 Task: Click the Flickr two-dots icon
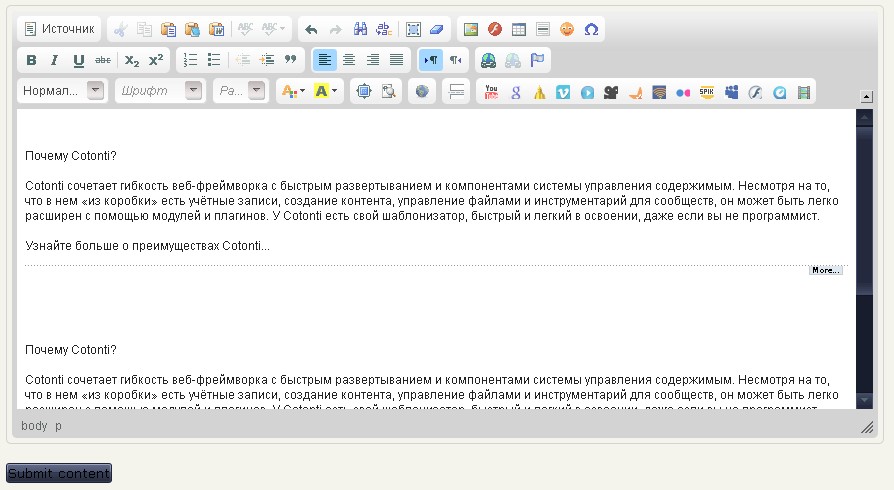[x=683, y=92]
